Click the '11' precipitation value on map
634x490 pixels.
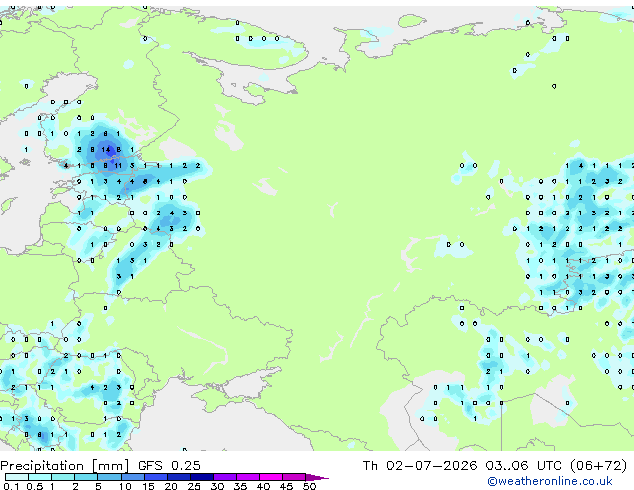tap(118, 165)
